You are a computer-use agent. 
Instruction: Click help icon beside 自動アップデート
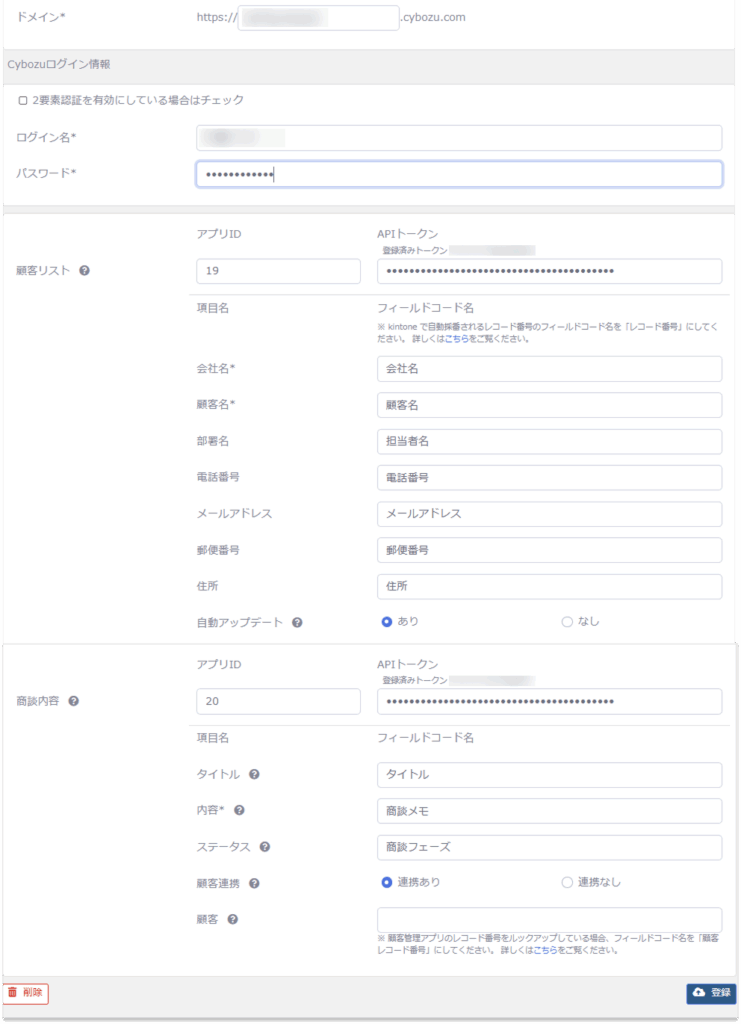point(297,622)
